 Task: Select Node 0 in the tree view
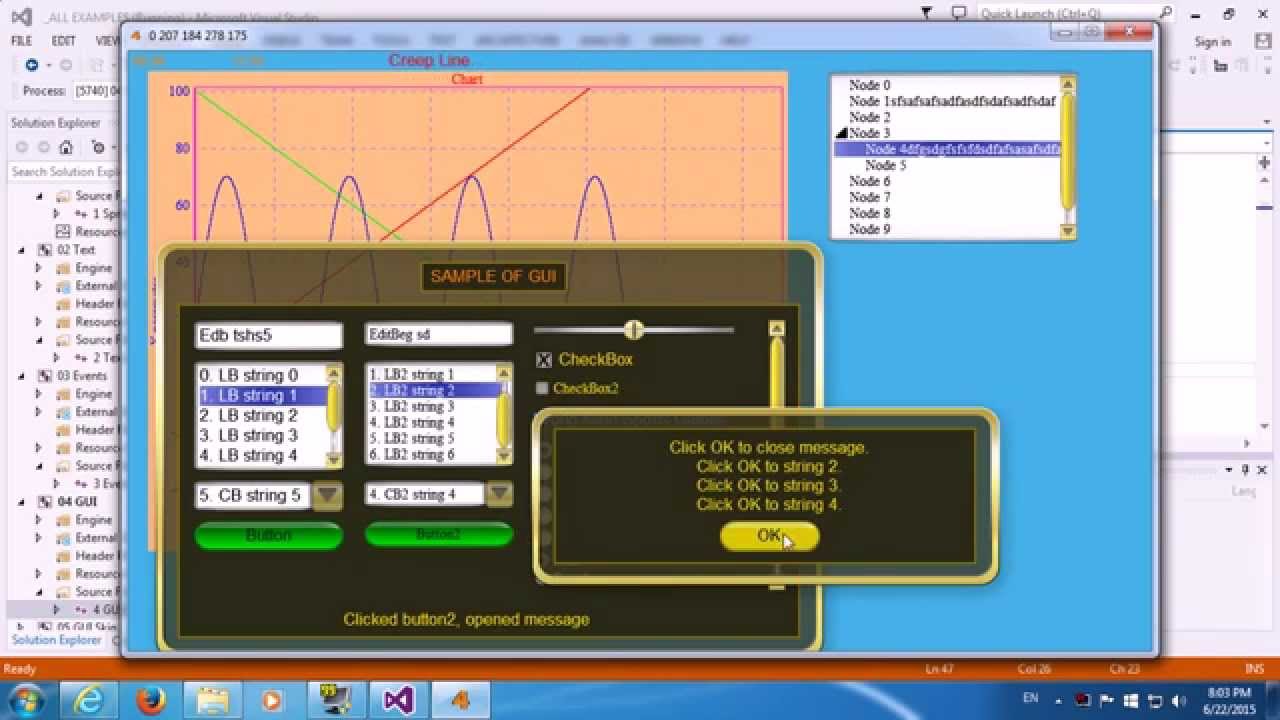(x=869, y=85)
